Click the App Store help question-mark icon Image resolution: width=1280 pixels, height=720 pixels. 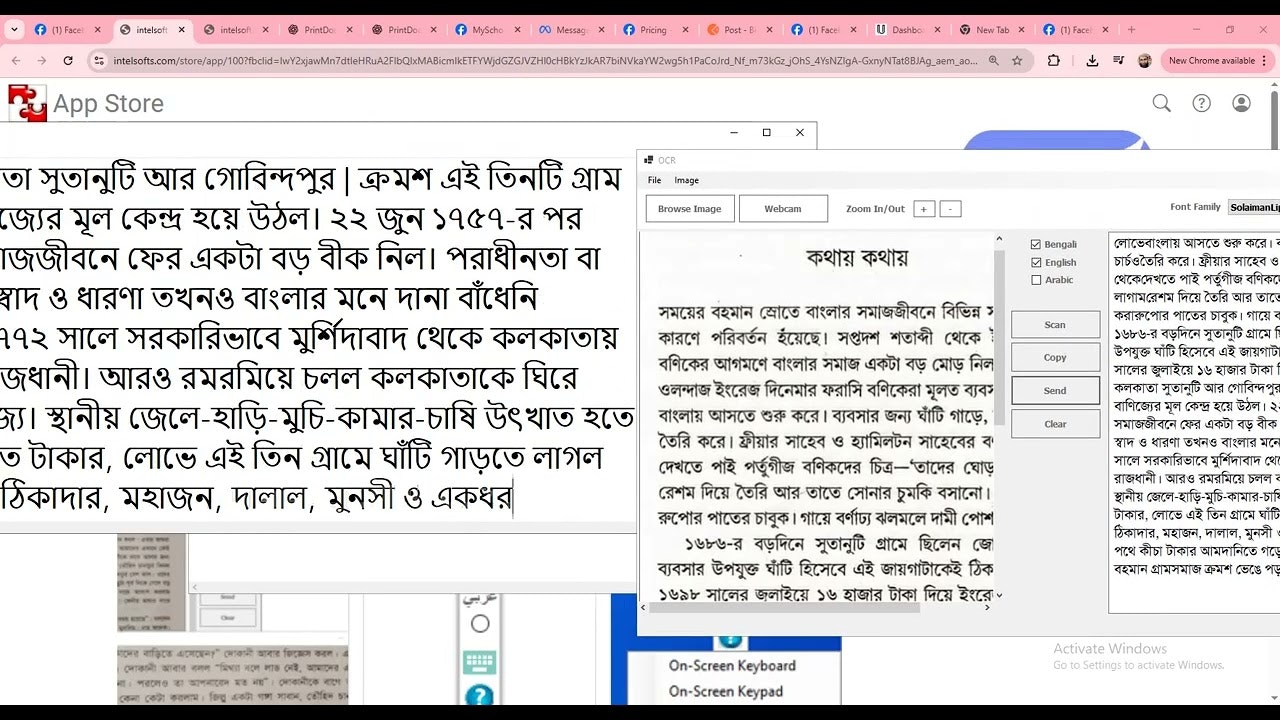pos(1201,103)
